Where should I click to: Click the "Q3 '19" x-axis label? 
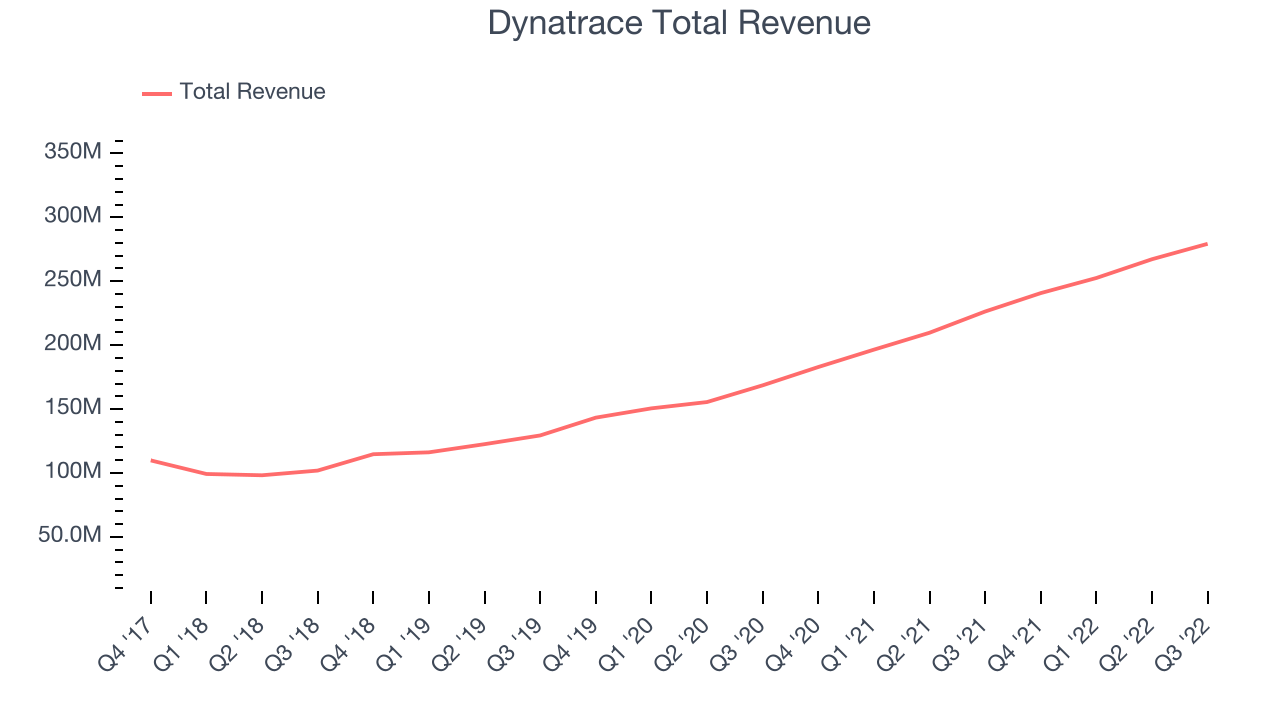pyautogui.click(x=514, y=643)
